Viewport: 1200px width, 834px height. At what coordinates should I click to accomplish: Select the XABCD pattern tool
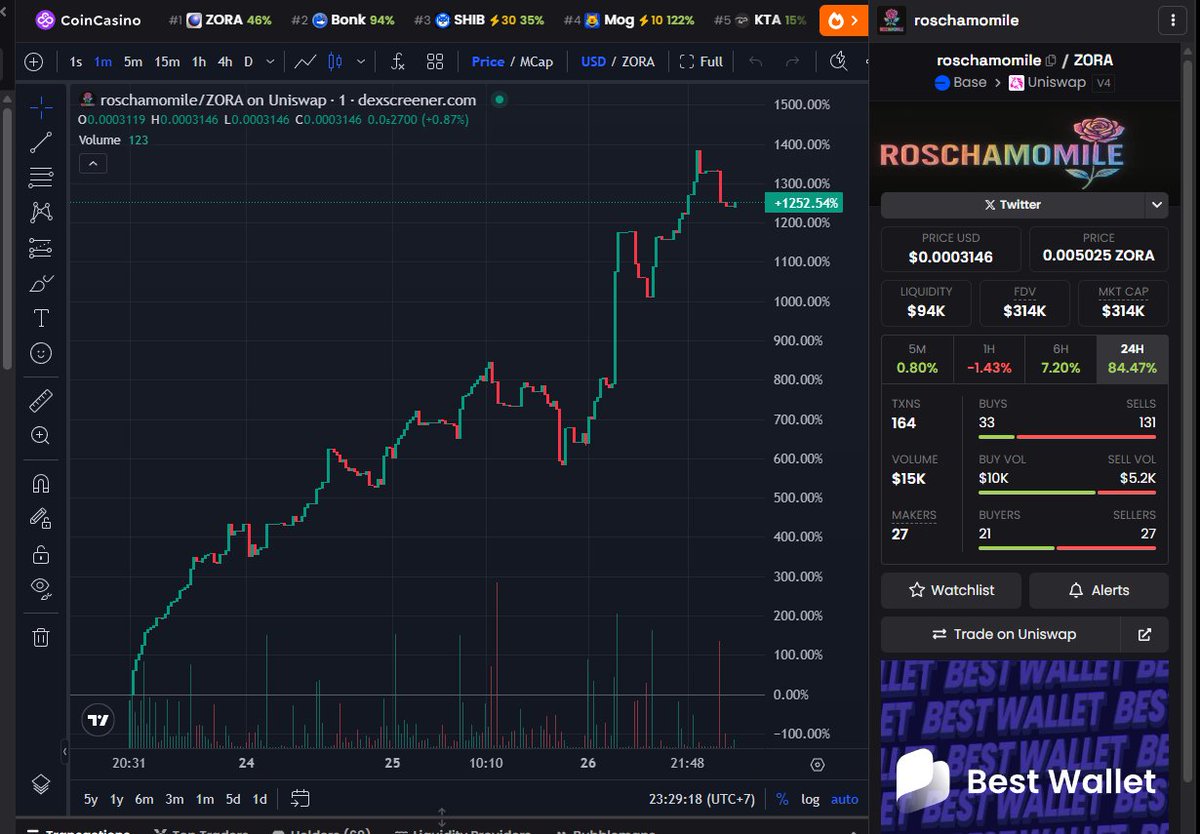41,212
